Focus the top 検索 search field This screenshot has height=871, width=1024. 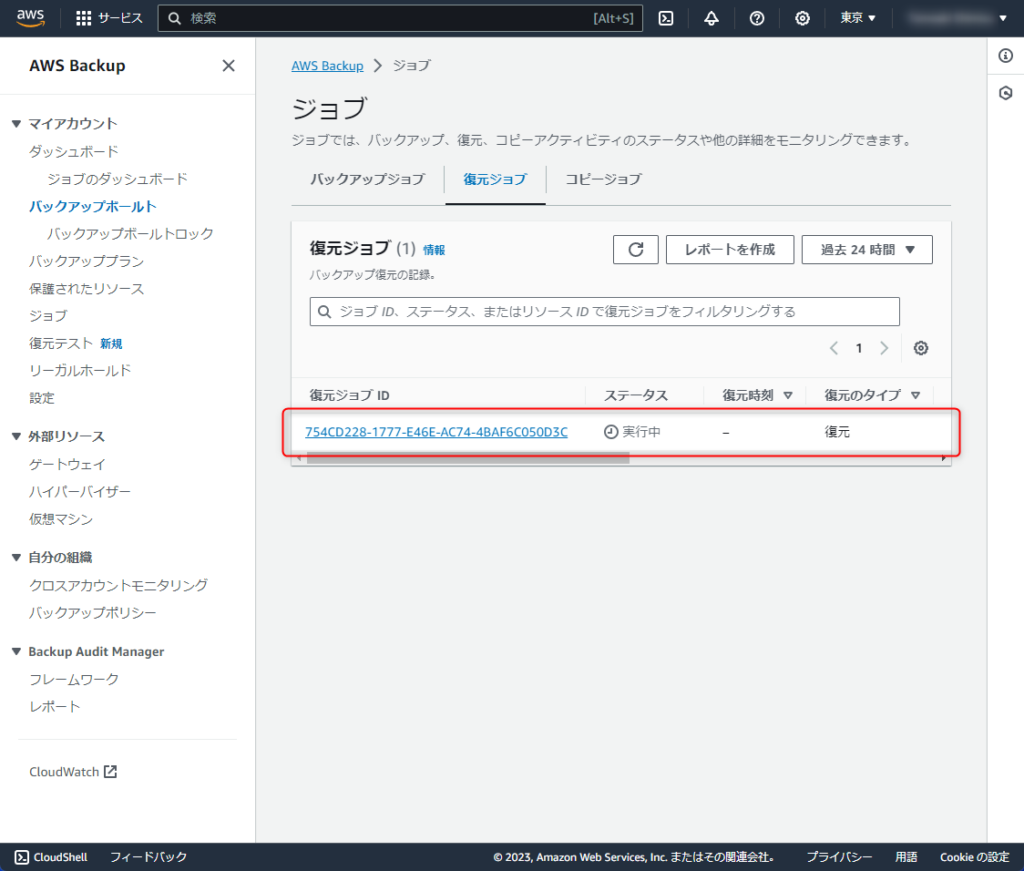(x=400, y=18)
